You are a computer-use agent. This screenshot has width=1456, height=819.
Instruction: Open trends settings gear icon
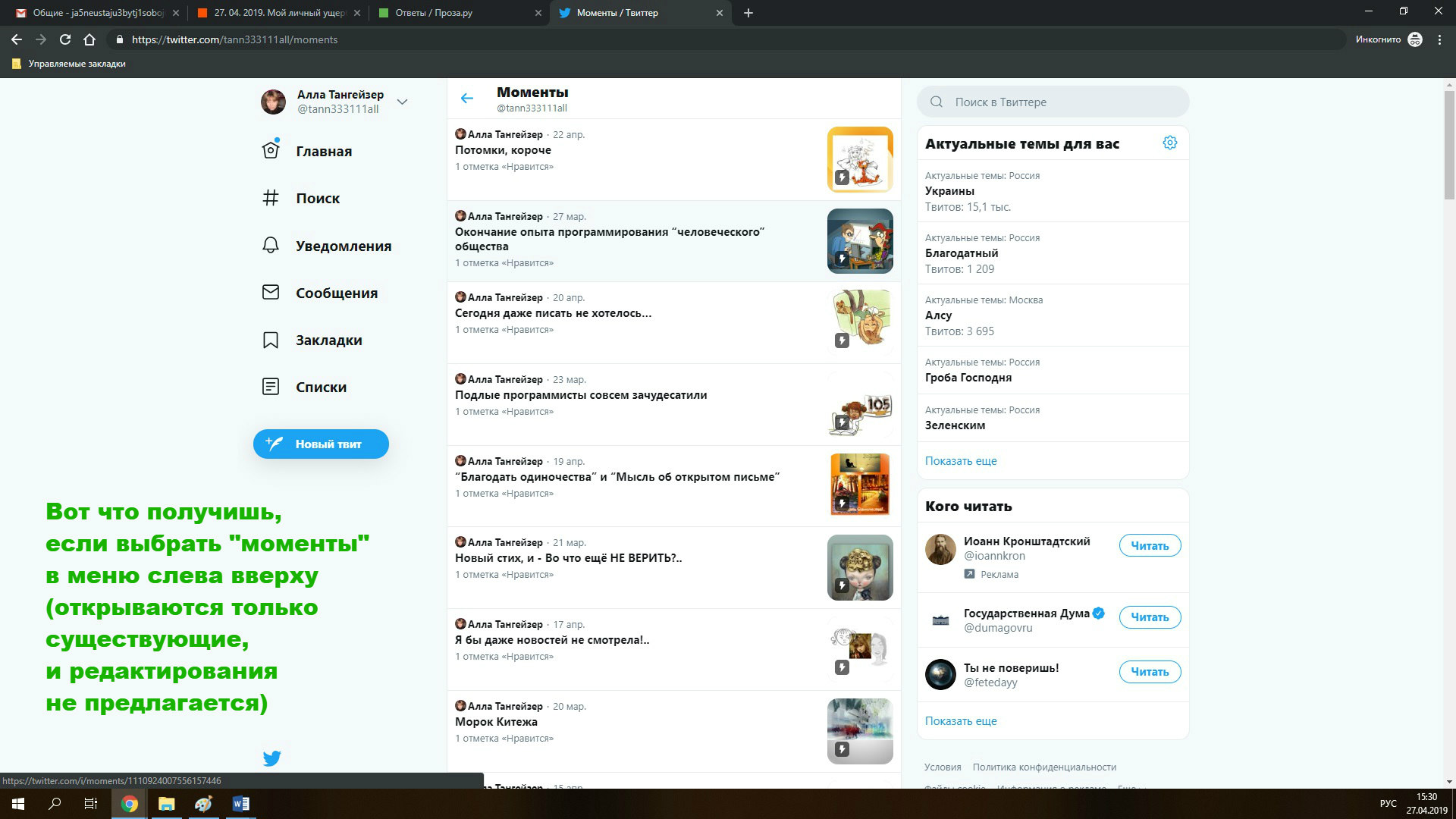1170,143
